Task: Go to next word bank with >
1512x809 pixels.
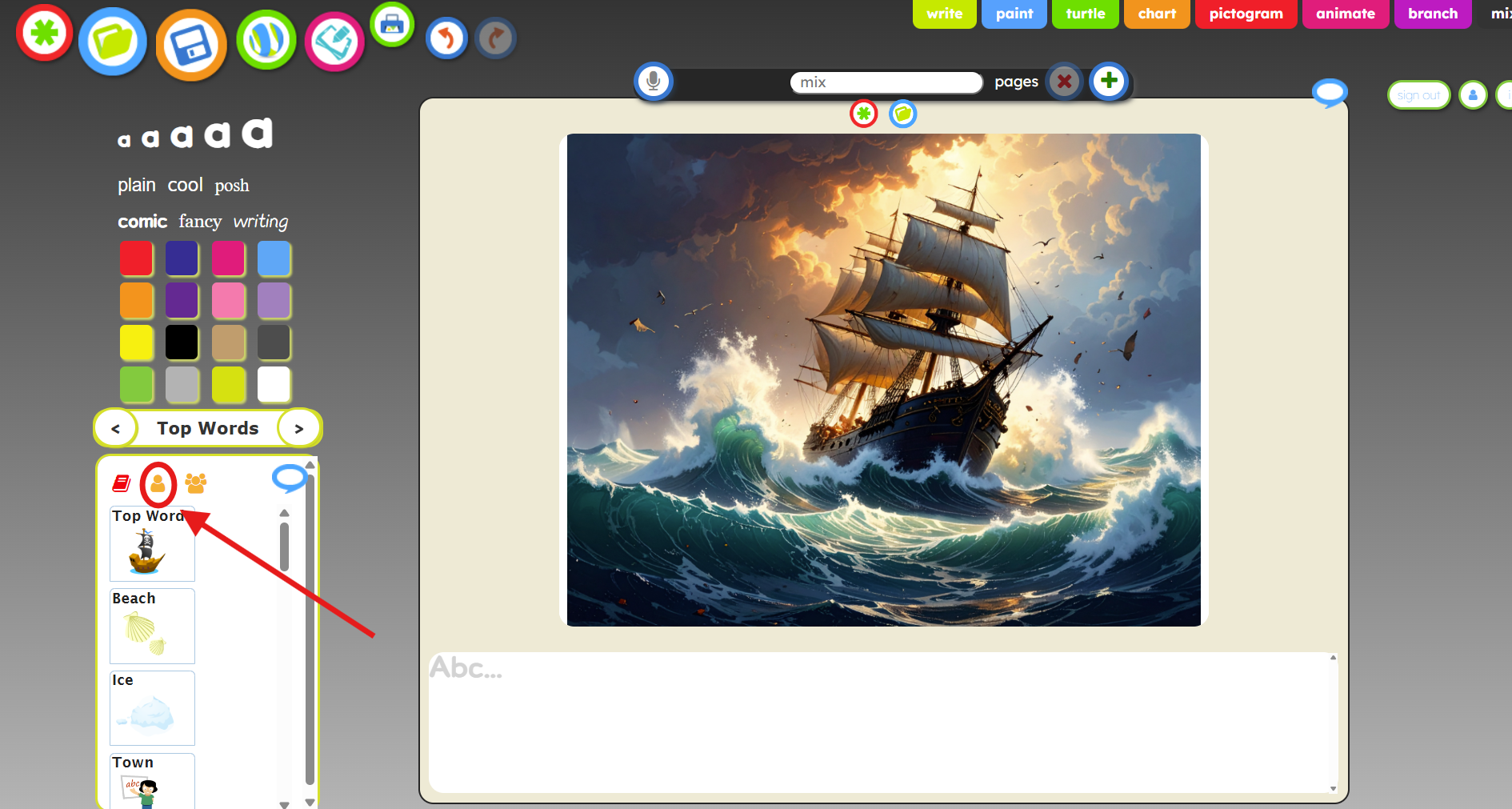Action: point(299,428)
